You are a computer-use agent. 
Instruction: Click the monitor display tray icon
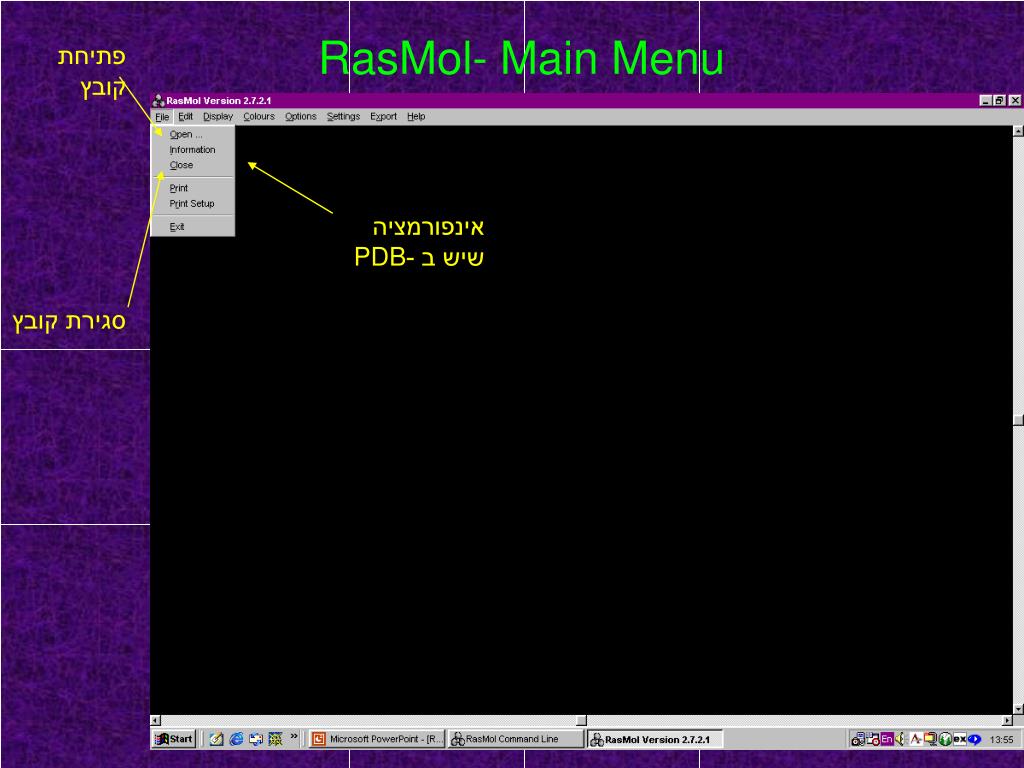pyautogui.click(x=930, y=739)
